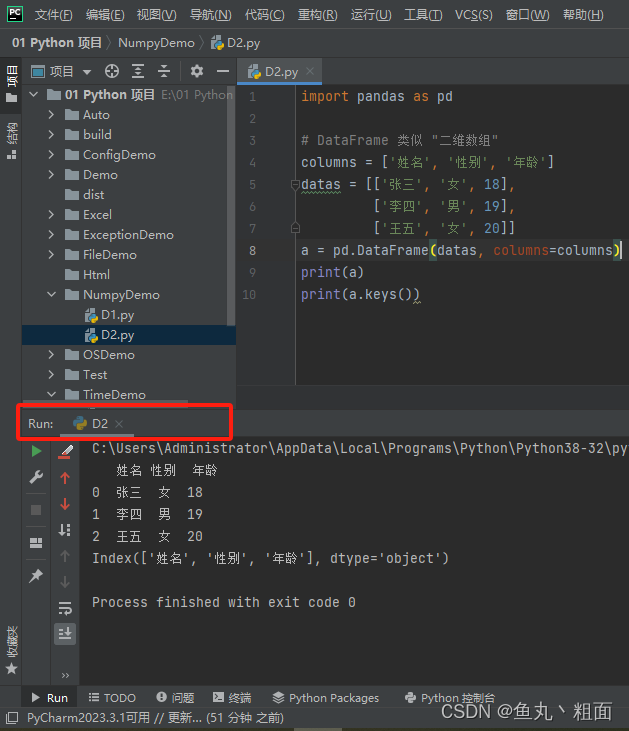Click the red up arrow in run toolbar
The width and height of the screenshot is (629, 731).
(x=65, y=477)
